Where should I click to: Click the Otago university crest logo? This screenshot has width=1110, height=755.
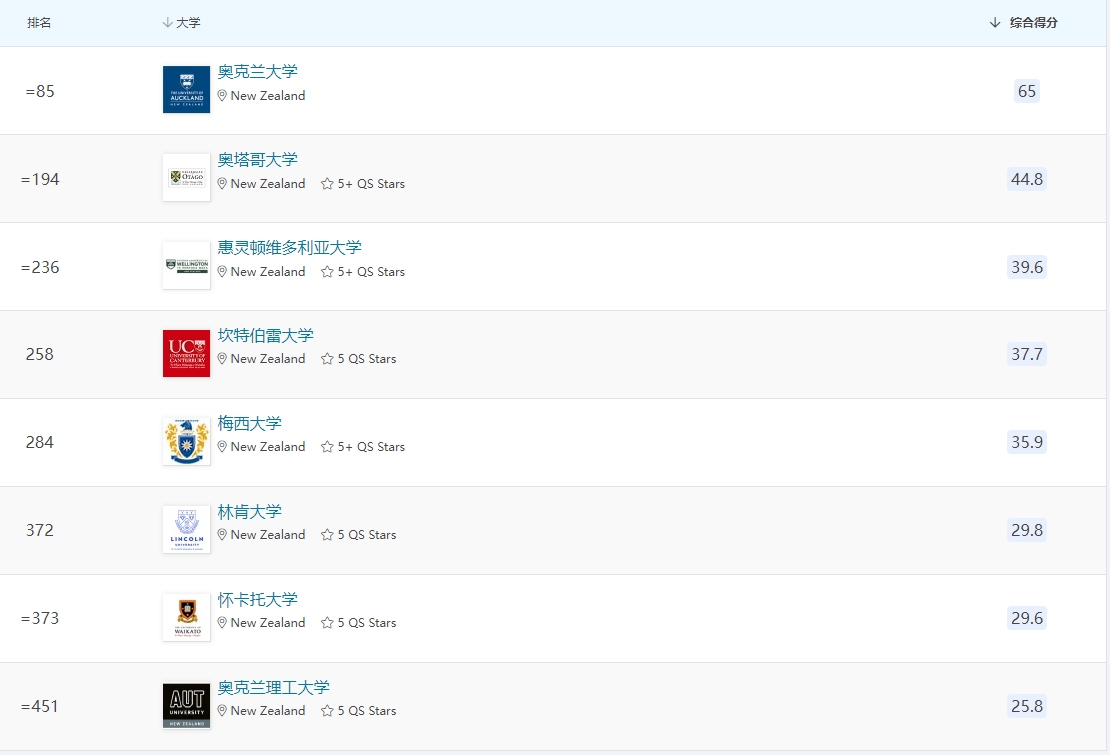point(186,177)
